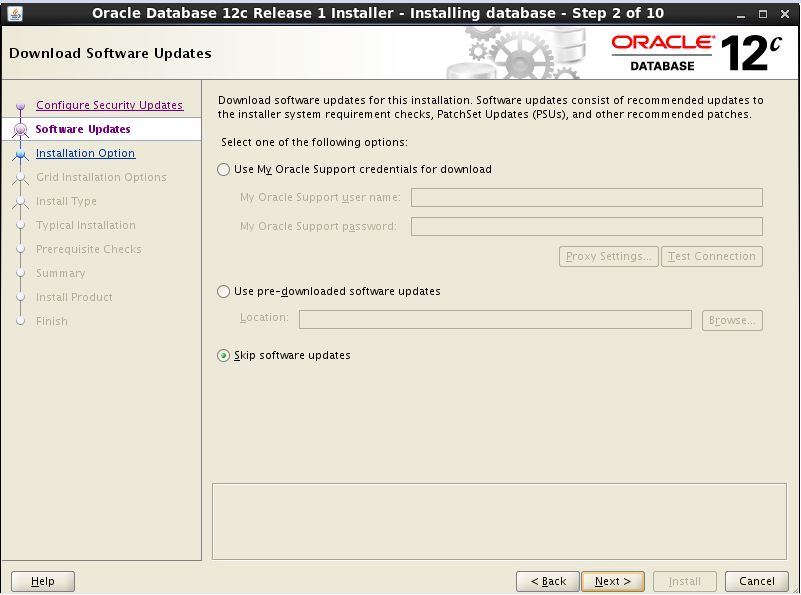Open the Help dialog
This screenshot has width=801, height=595.
[42, 581]
